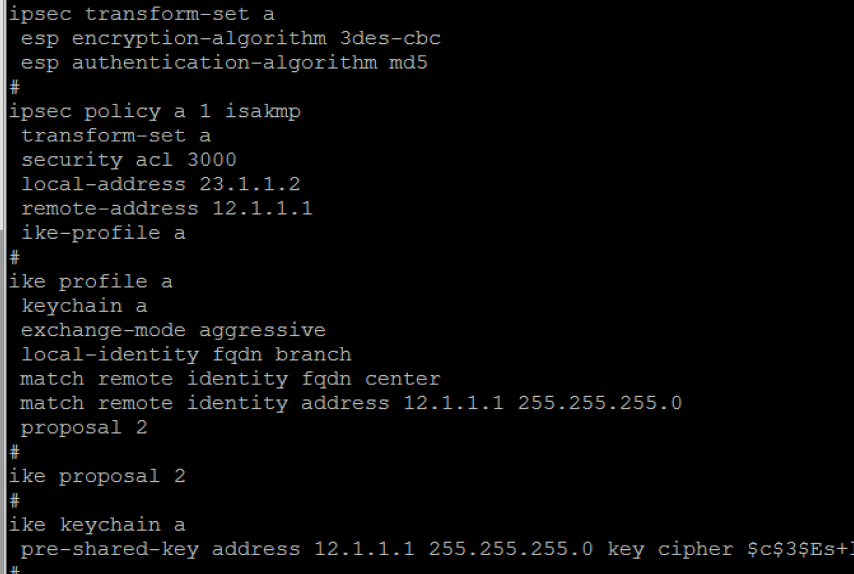Click the 'ike keychain a' line
The width and height of the screenshot is (854, 574).
click(97, 524)
